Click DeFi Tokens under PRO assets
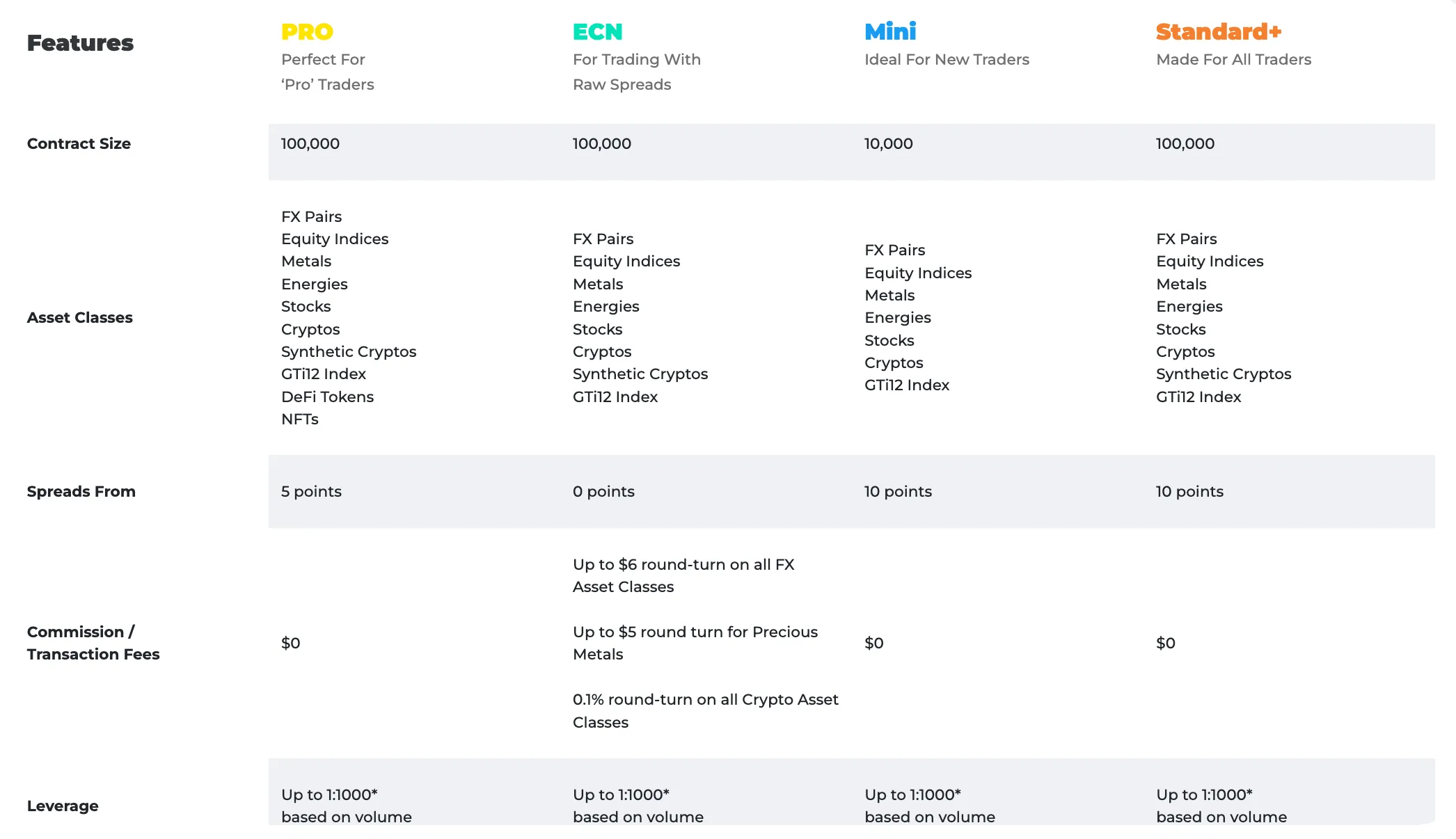Viewport: 1456px width, 839px height. click(x=327, y=397)
